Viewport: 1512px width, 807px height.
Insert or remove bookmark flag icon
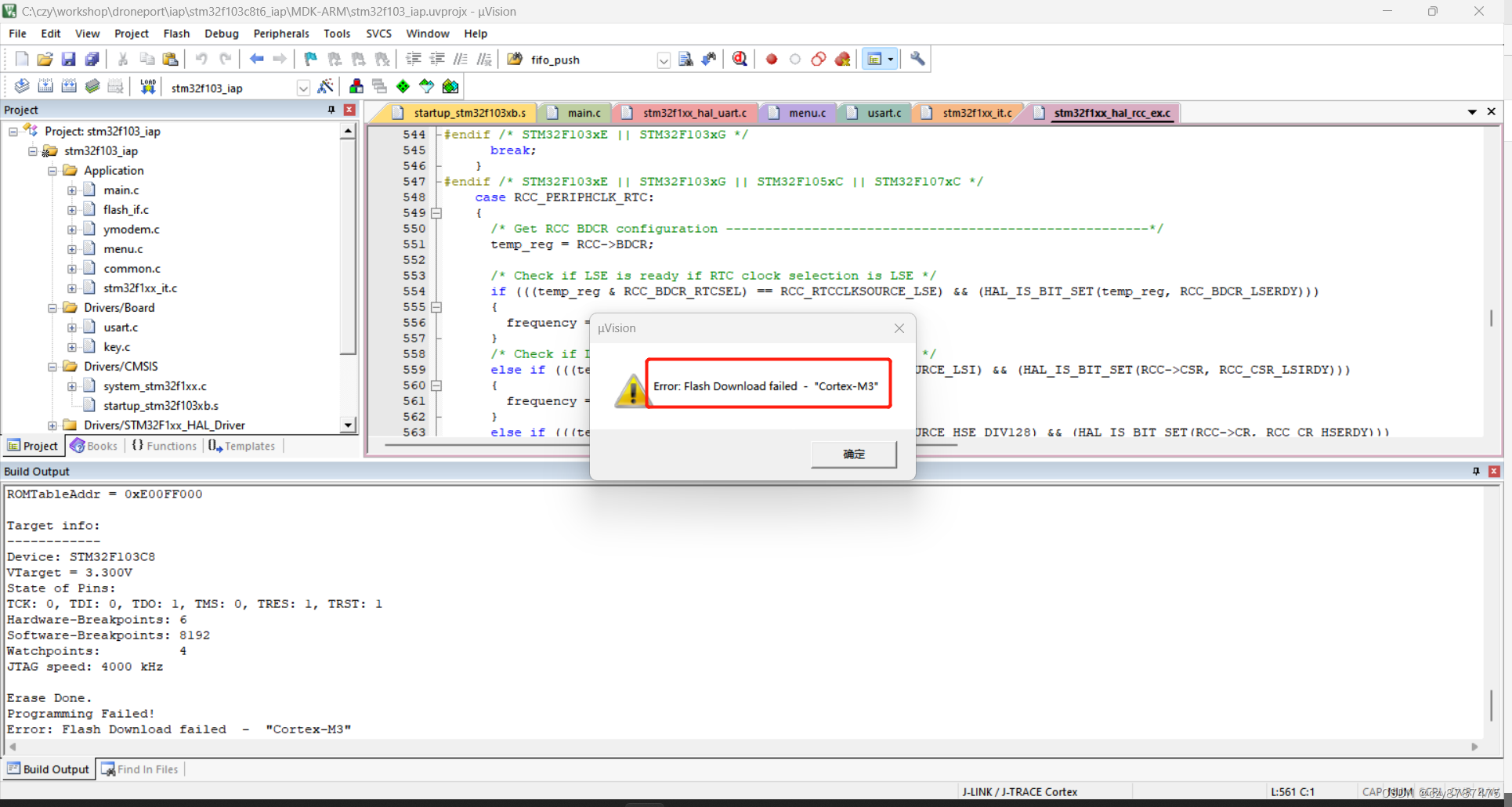pos(310,59)
